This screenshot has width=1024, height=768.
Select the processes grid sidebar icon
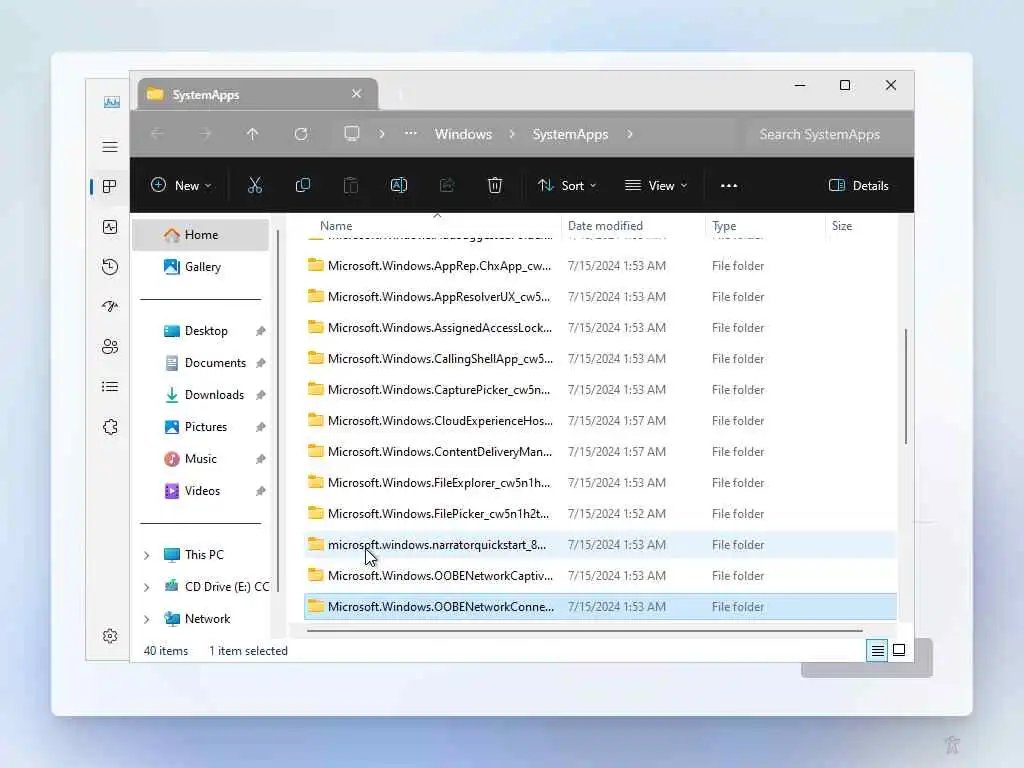tap(110, 187)
